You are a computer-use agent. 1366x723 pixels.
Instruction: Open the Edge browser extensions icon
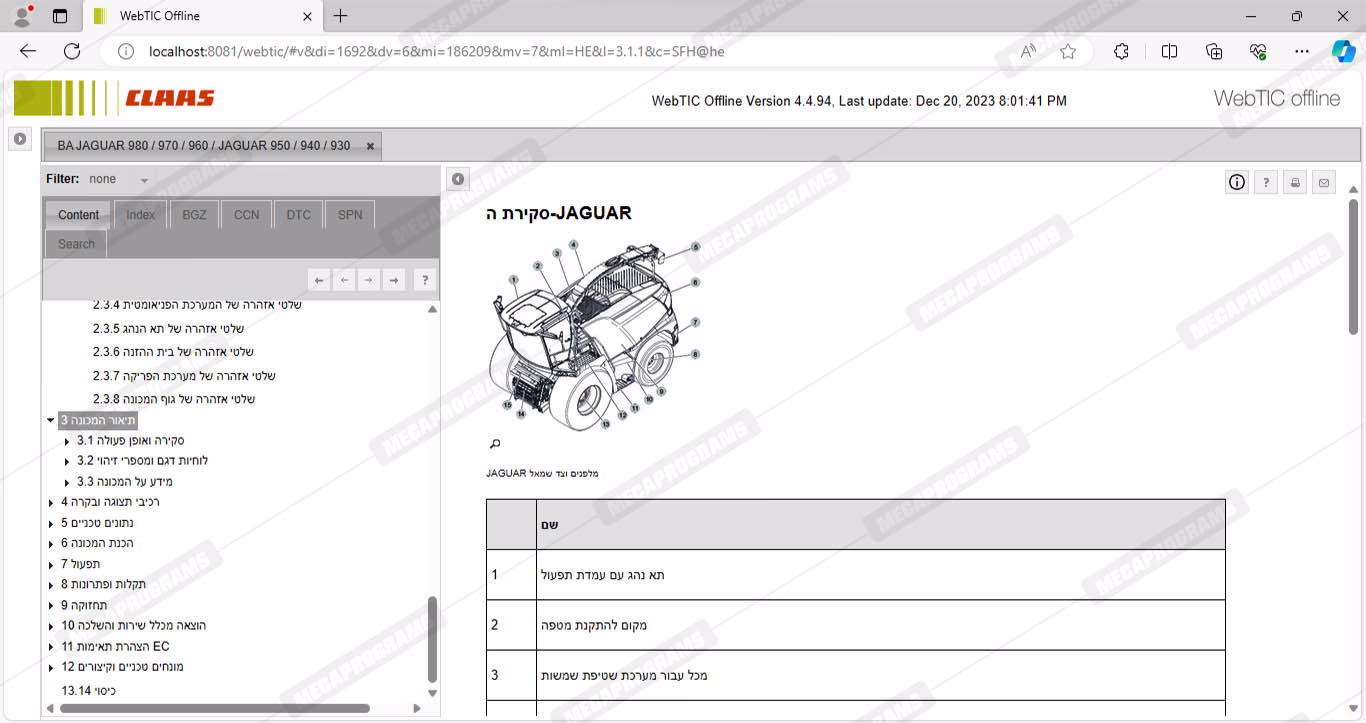[x=1121, y=52]
